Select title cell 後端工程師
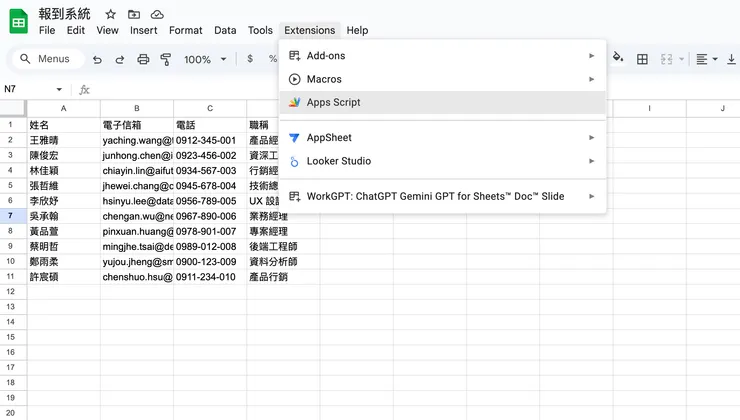This screenshot has height=420, width=740. pos(283,246)
